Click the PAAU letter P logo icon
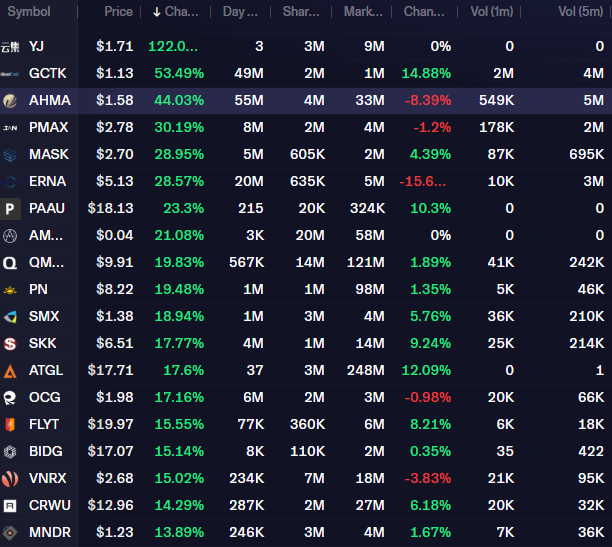 click(10, 209)
